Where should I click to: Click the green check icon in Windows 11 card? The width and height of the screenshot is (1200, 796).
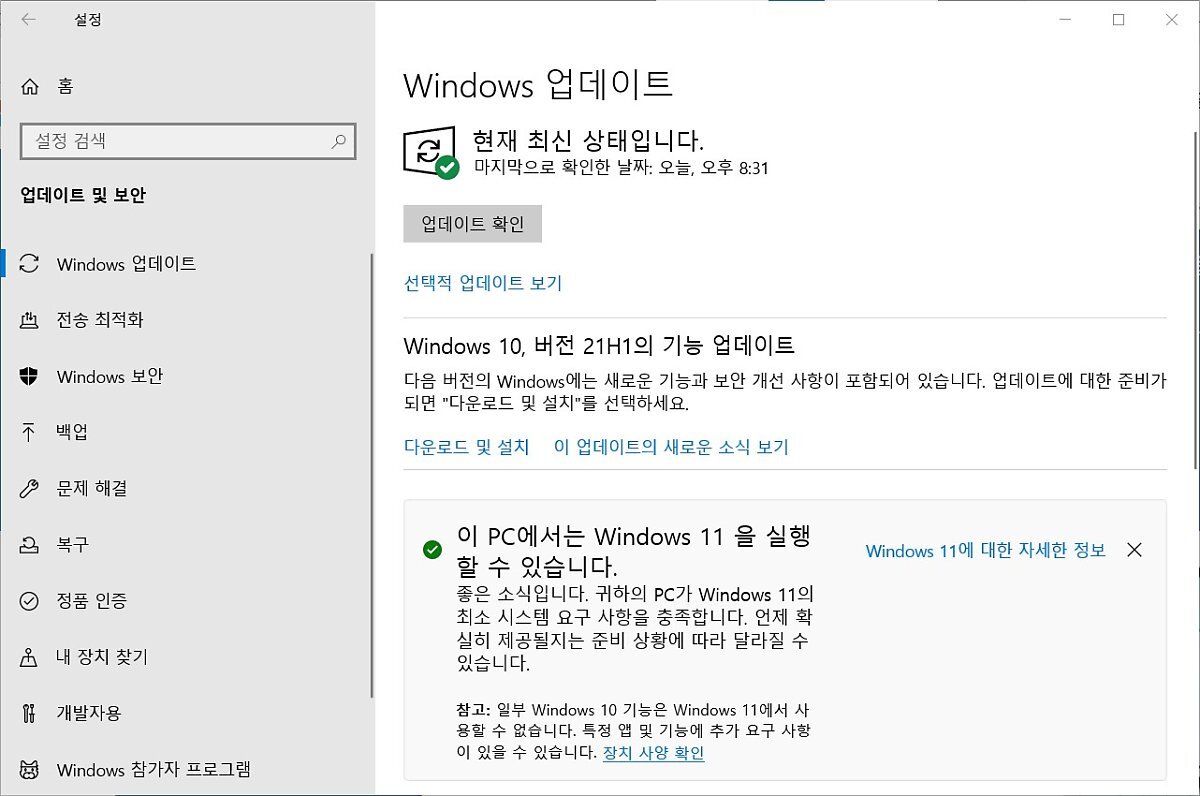coord(432,550)
